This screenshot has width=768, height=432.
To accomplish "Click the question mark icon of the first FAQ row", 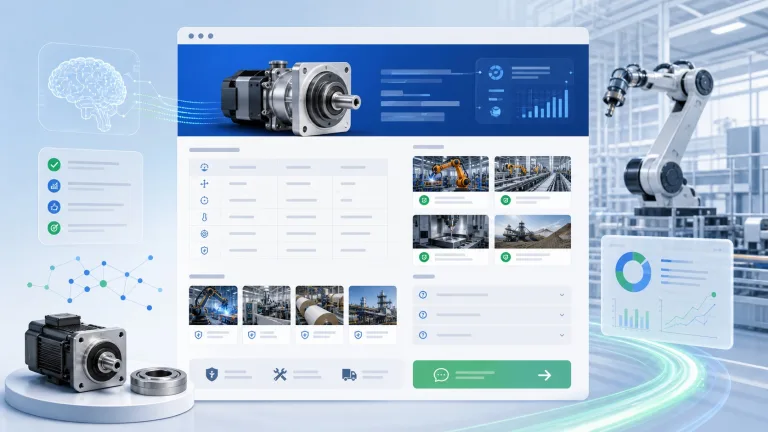I will click(423, 295).
